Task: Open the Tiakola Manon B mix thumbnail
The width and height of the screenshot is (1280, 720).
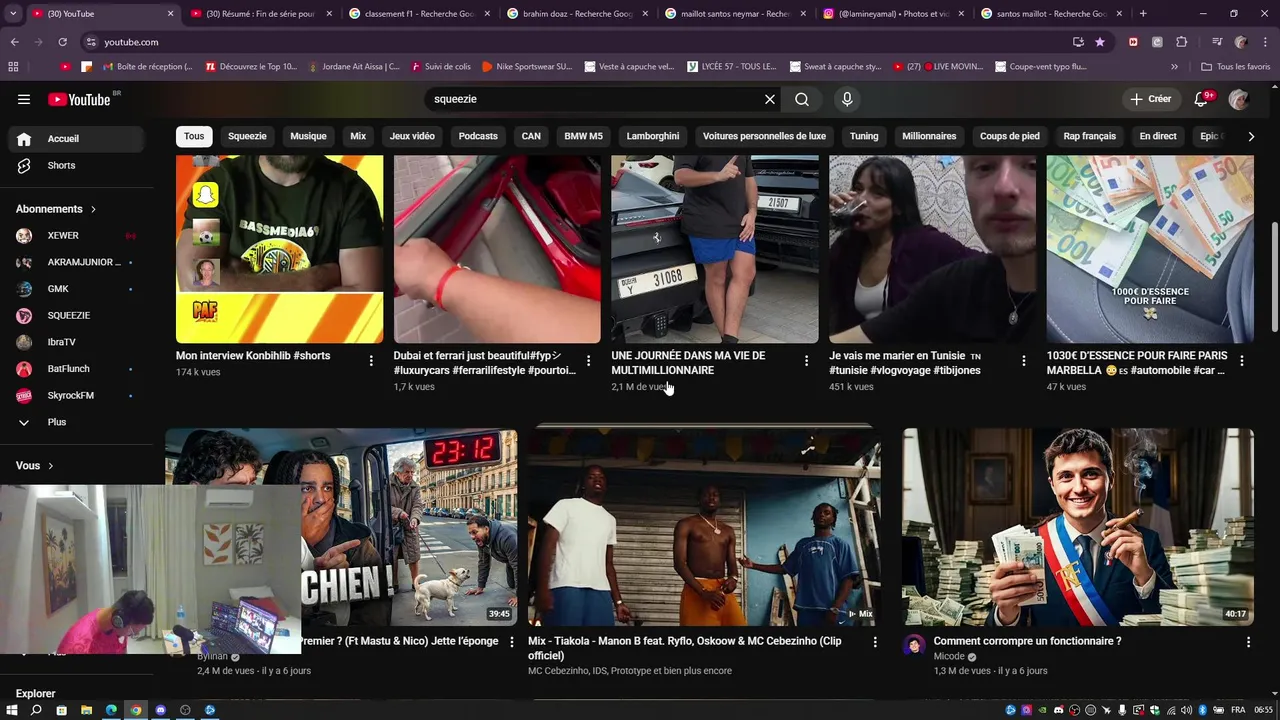Action: [704, 527]
